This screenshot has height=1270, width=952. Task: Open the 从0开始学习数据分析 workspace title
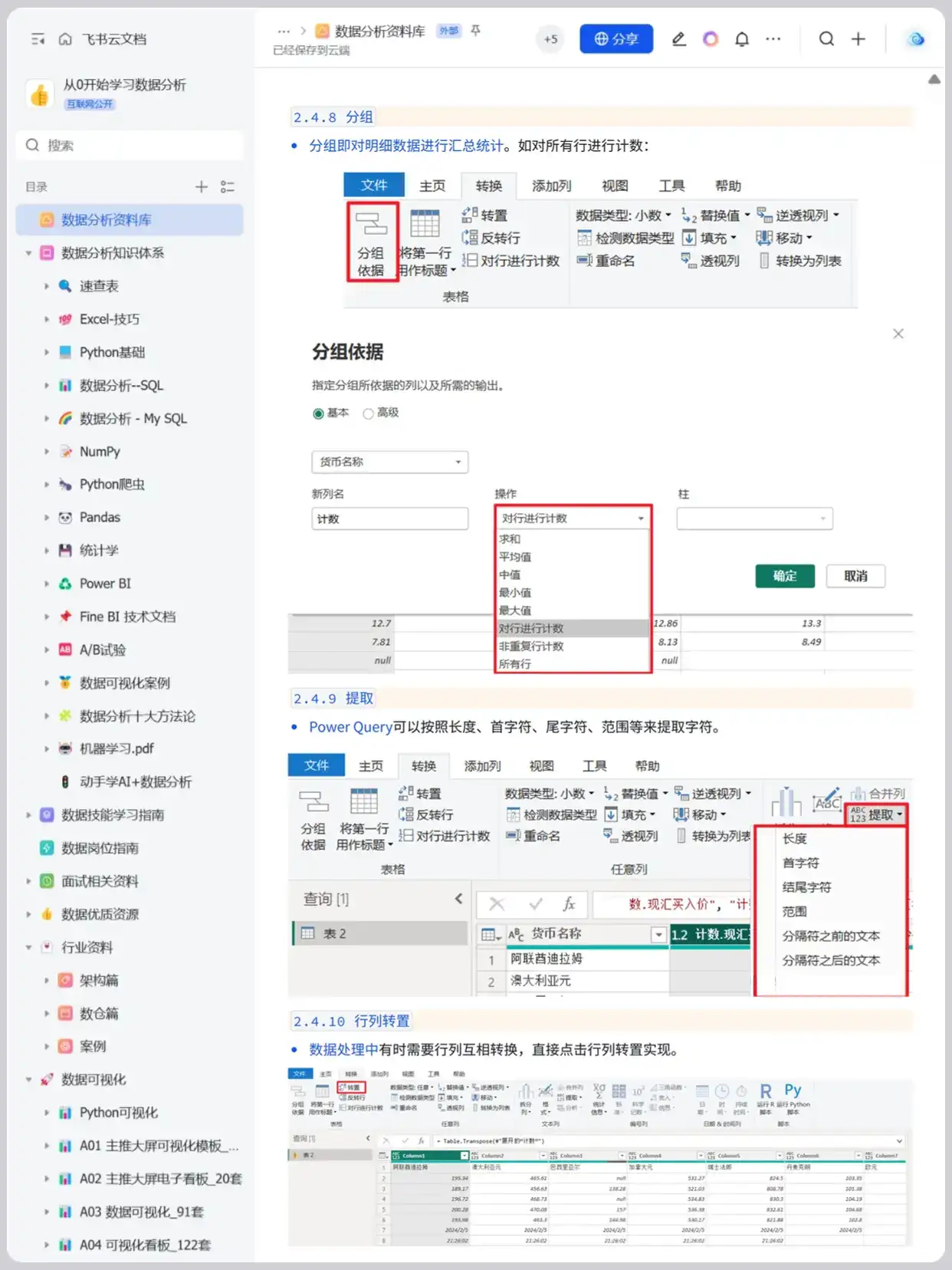(125, 85)
